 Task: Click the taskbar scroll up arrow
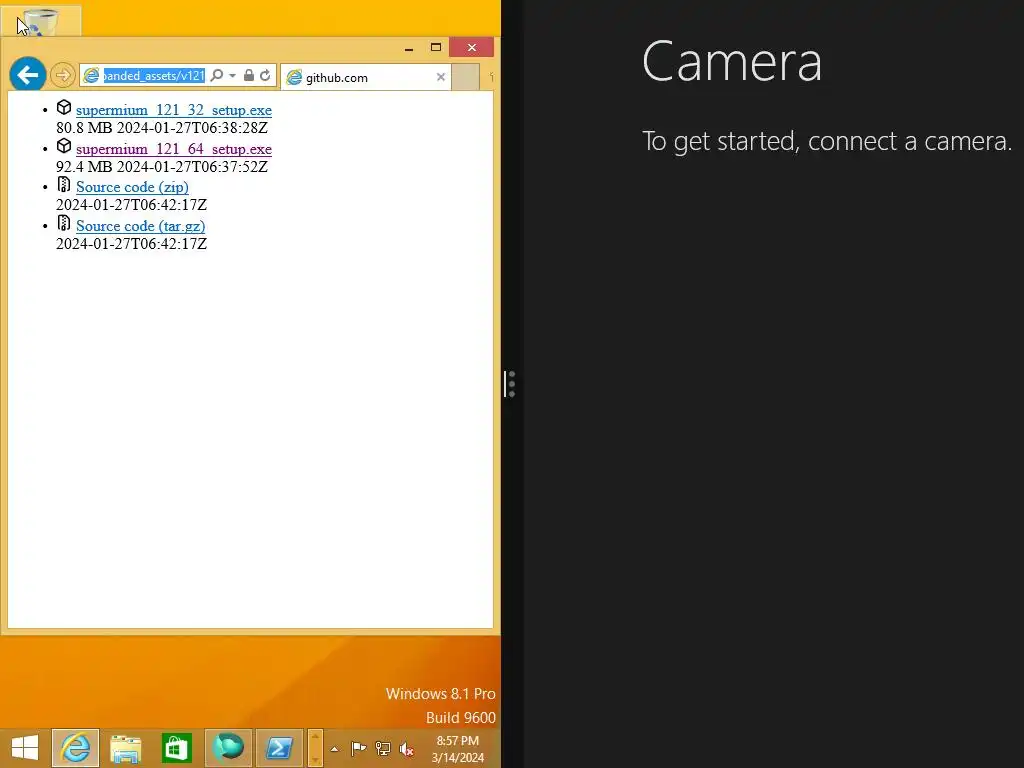click(315, 737)
